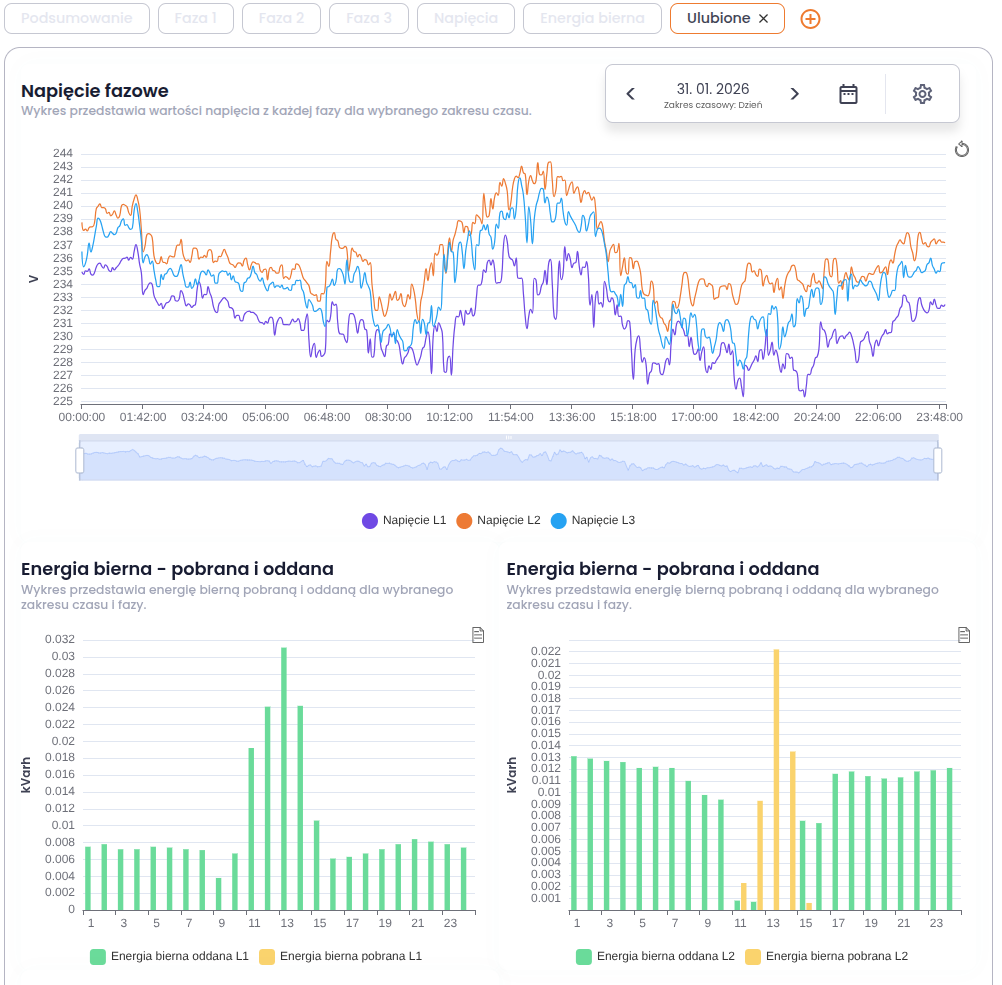Viewport: 1002px width, 985px height.
Task: Go to next day with right arrow
Action: pyautogui.click(x=795, y=94)
